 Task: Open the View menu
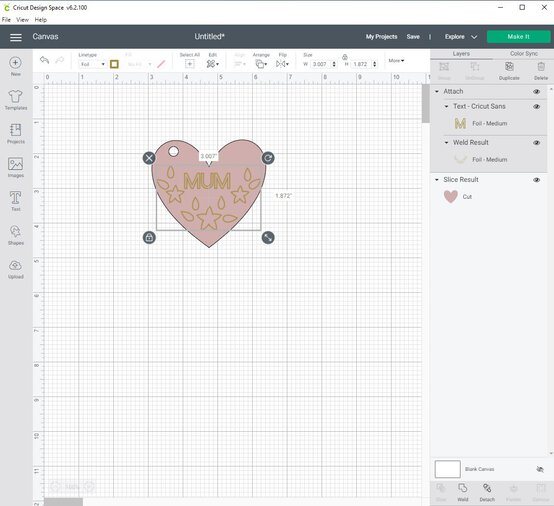22,20
